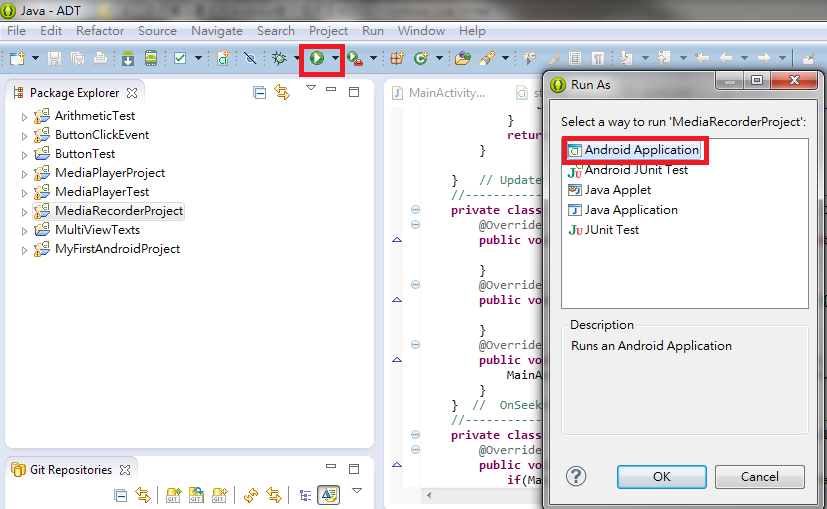Expand the ArithmeticTest project
Screen dimensions: 827x509
point(24,117)
